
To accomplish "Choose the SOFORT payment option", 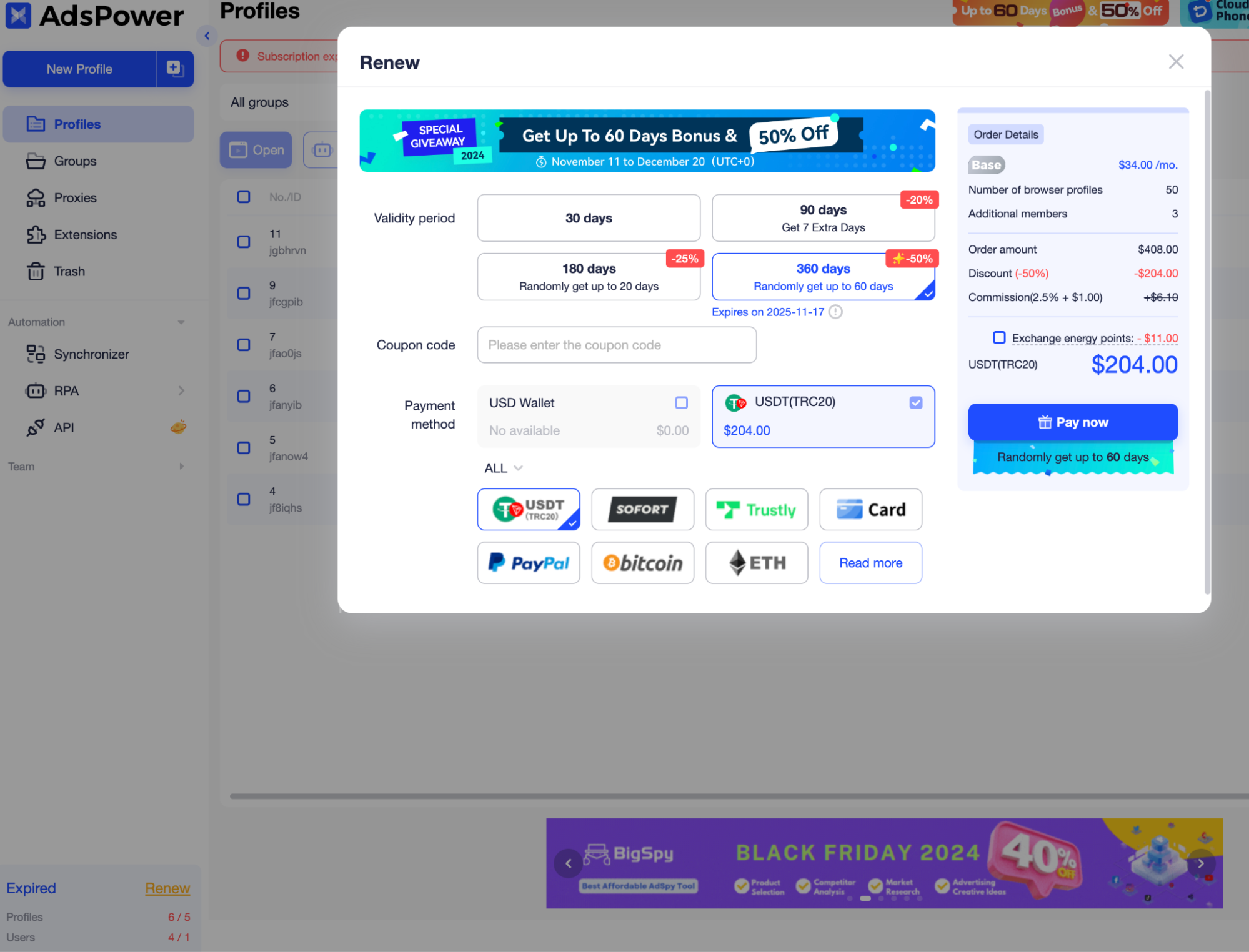I will (x=642, y=509).
